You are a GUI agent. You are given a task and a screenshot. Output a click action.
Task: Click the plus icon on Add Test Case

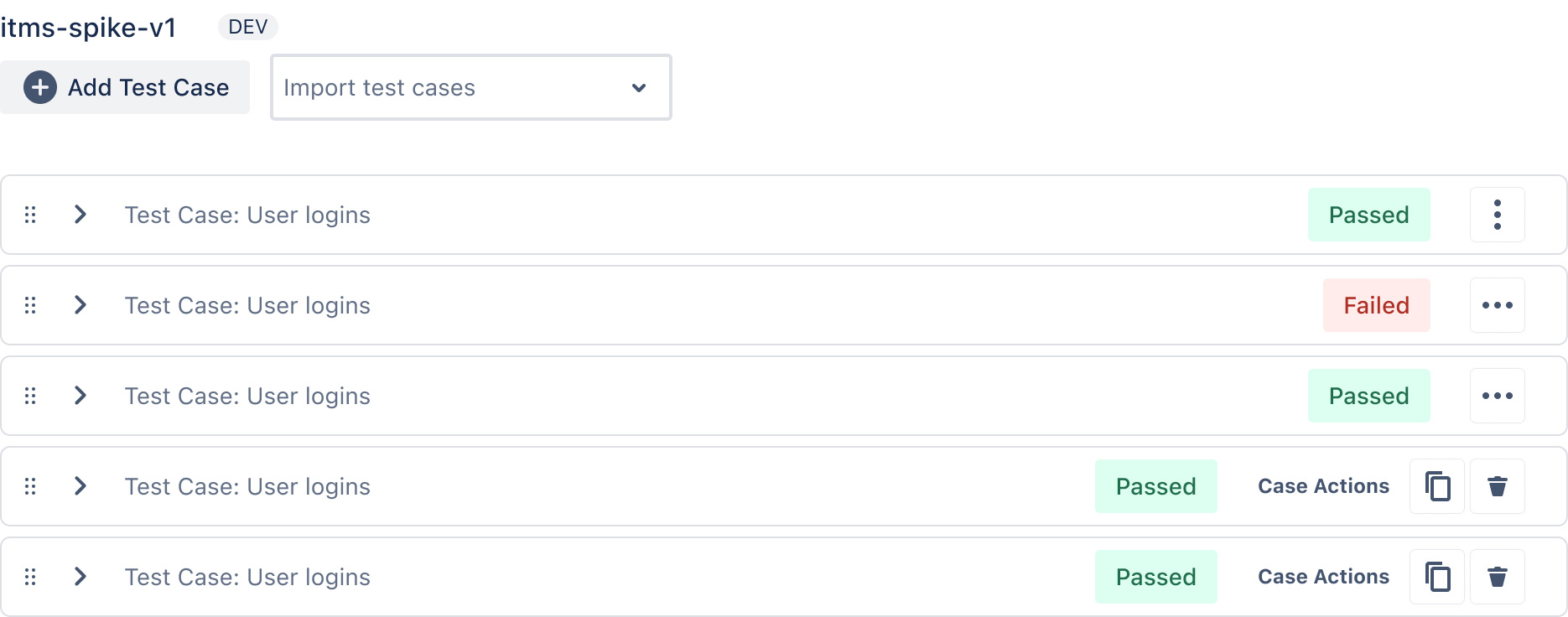40,87
